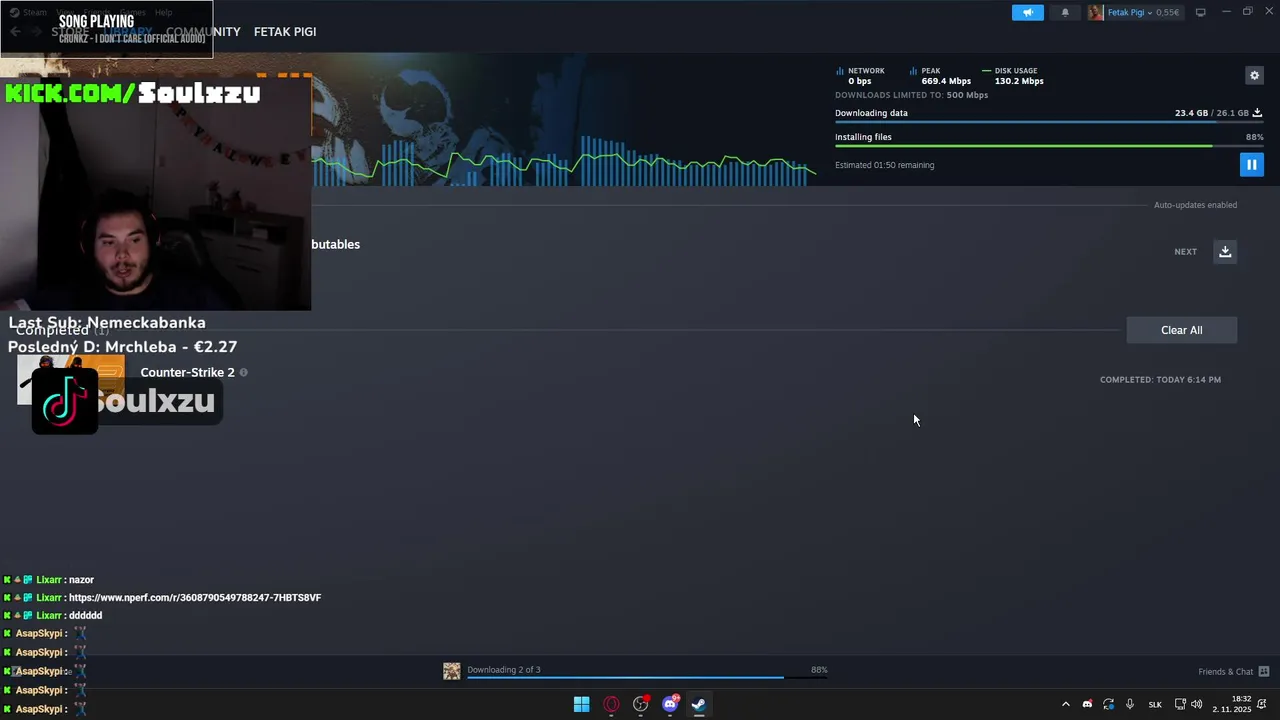Enter Big Picture mode via monitor icon
1280x720 pixels.
(1200, 12)
